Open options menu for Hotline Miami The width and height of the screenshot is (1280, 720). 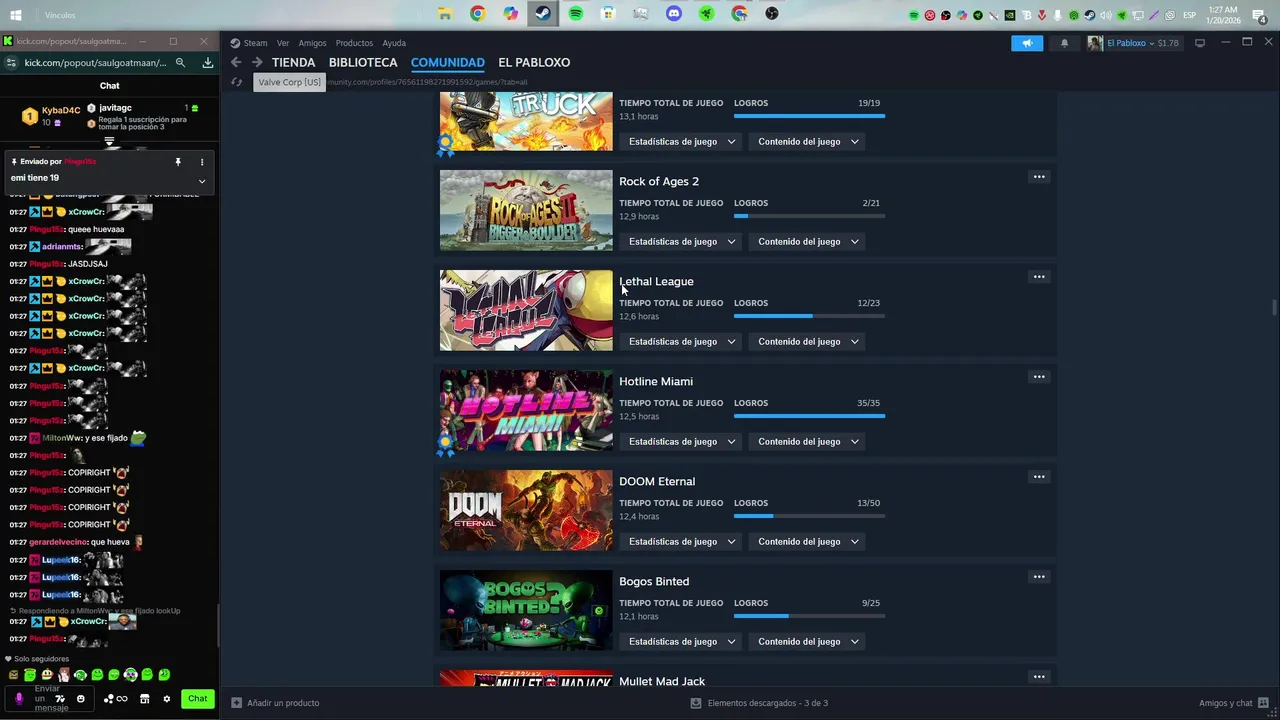(x=1039, y=377)
